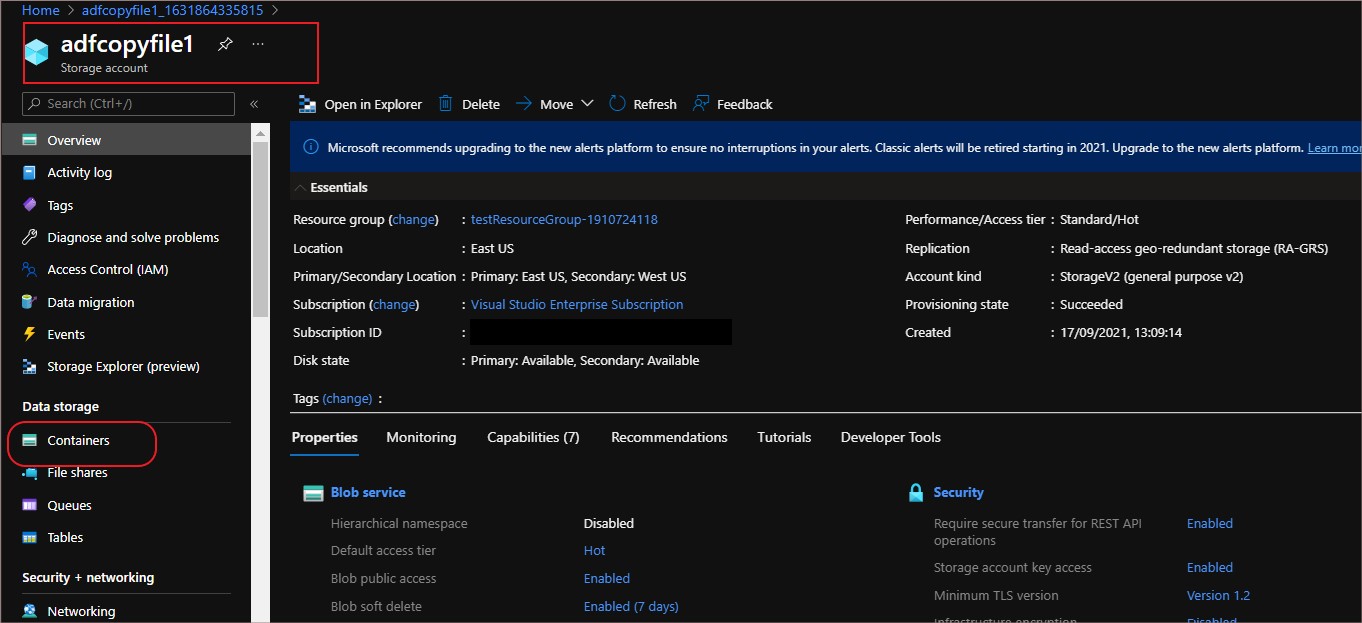Open Storage Explorer (preview)
Image resolution: width=1362 pixels, height=623 pixels.
coord(123,366)
